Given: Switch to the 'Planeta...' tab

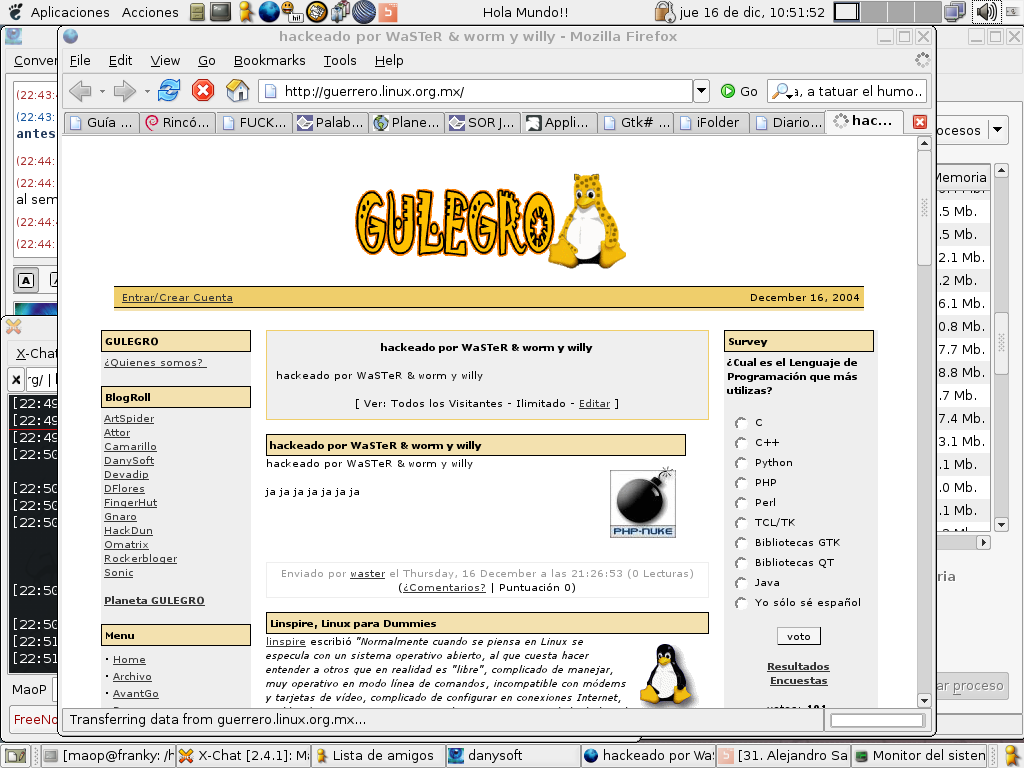Looking at the screenshot, I should pos(407,123).
